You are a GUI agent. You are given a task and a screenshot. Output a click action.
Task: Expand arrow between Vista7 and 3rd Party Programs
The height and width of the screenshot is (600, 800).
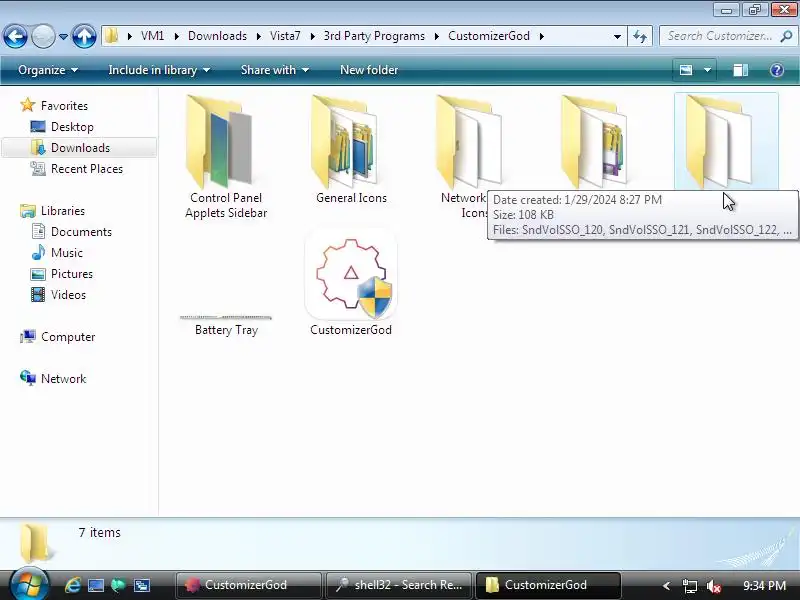click(312, 36)
